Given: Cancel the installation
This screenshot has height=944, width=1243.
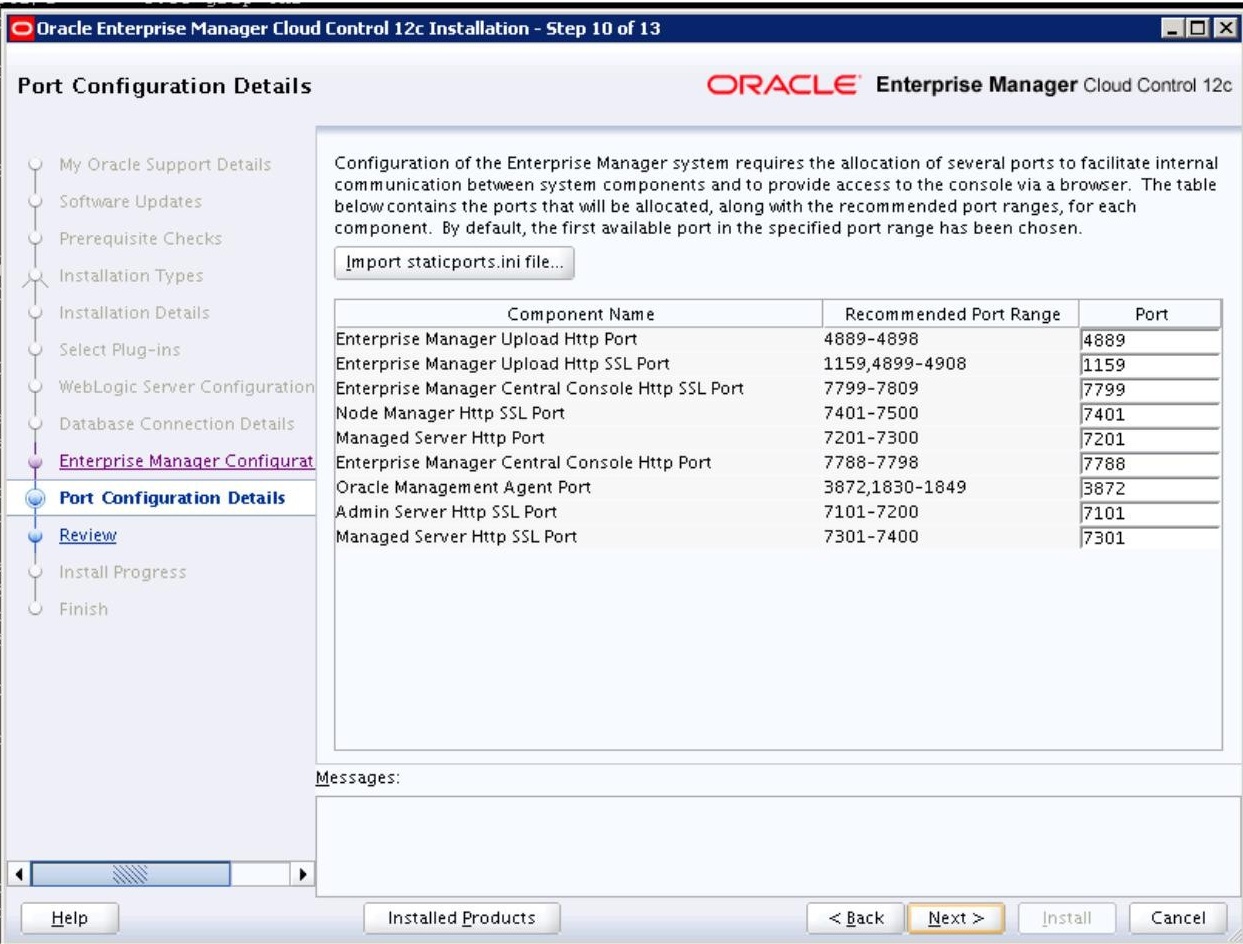Looking at the screenshot, I should (x=1178, y=918).
